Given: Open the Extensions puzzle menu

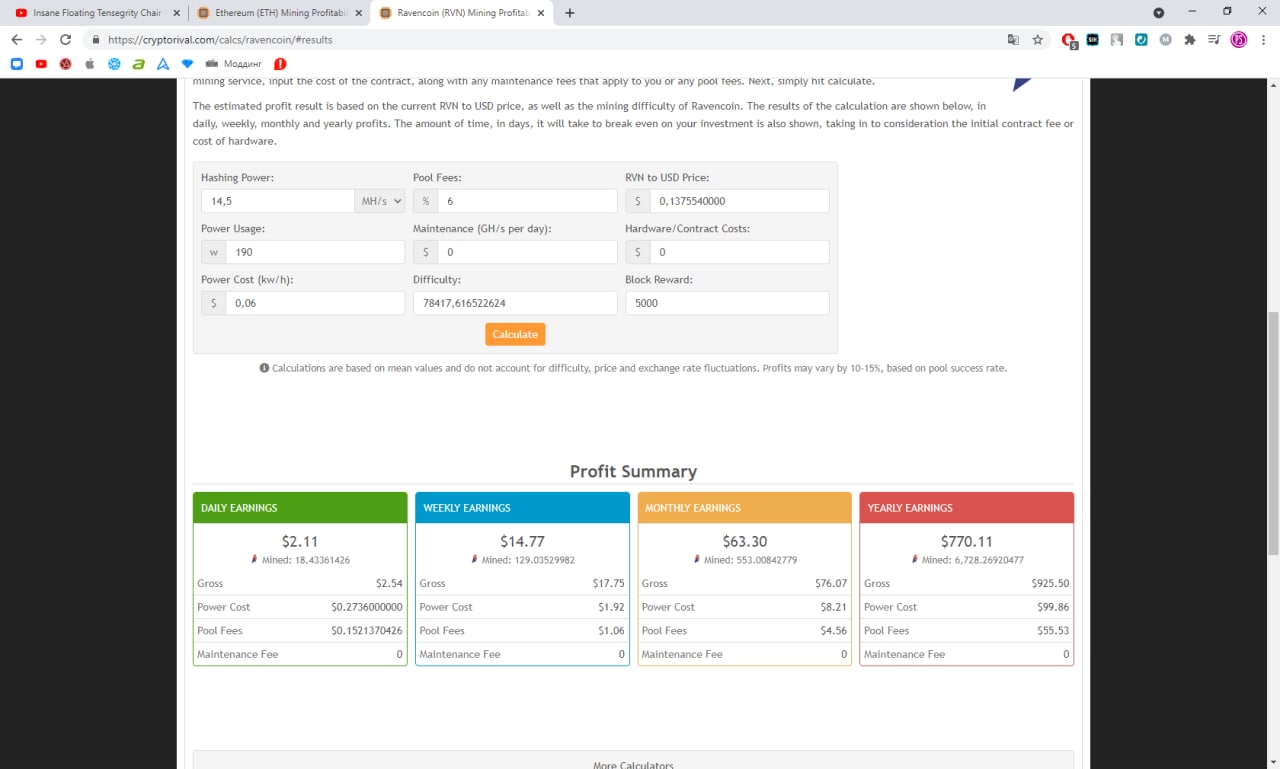Looking at the screenshot, I should [x=1189, y=40].
